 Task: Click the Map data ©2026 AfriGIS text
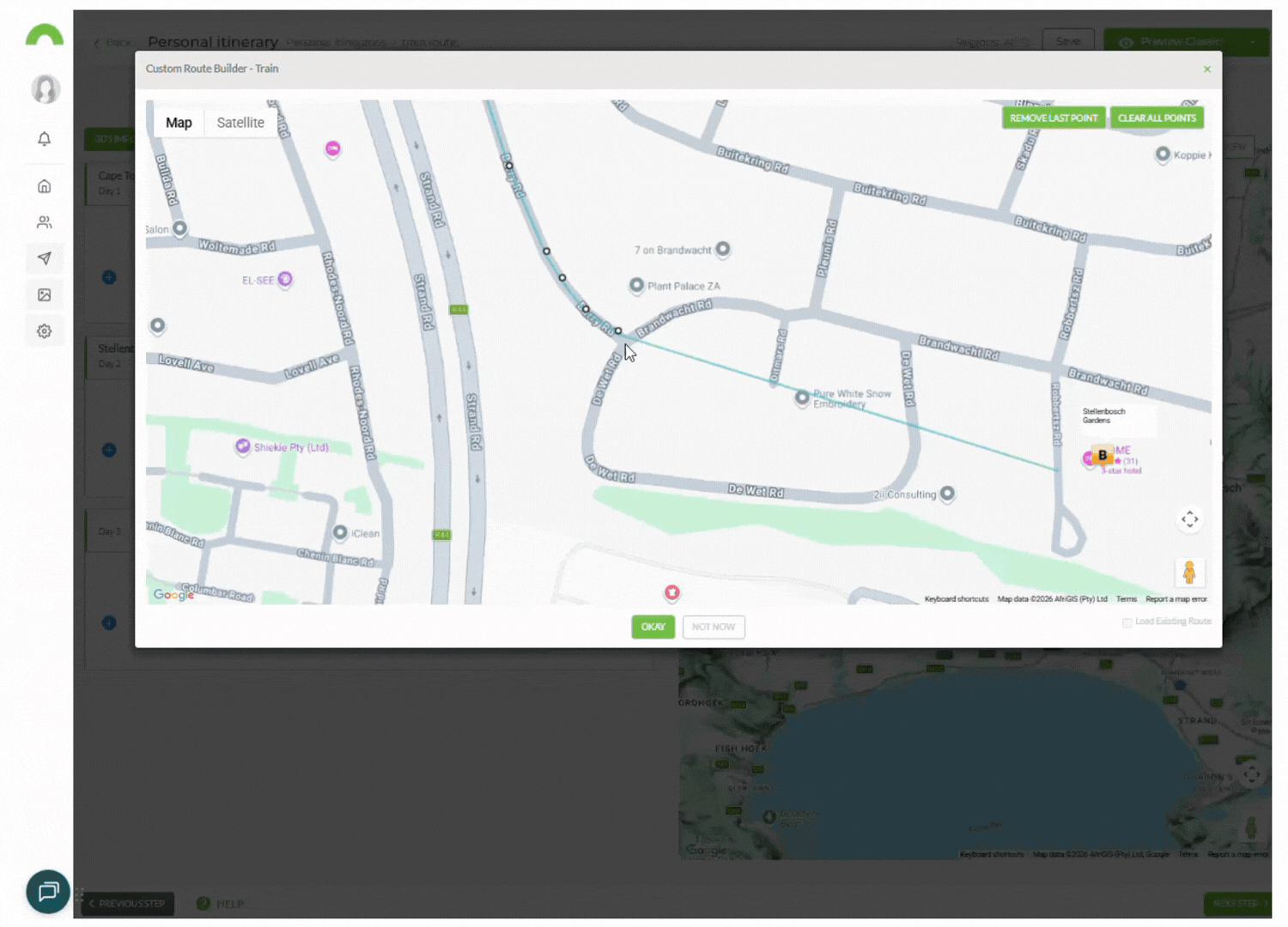(1052, 599)
